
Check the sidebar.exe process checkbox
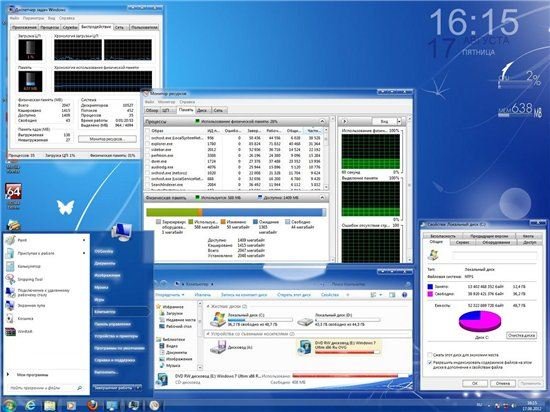pyautogui.click(x=148, y=150)
